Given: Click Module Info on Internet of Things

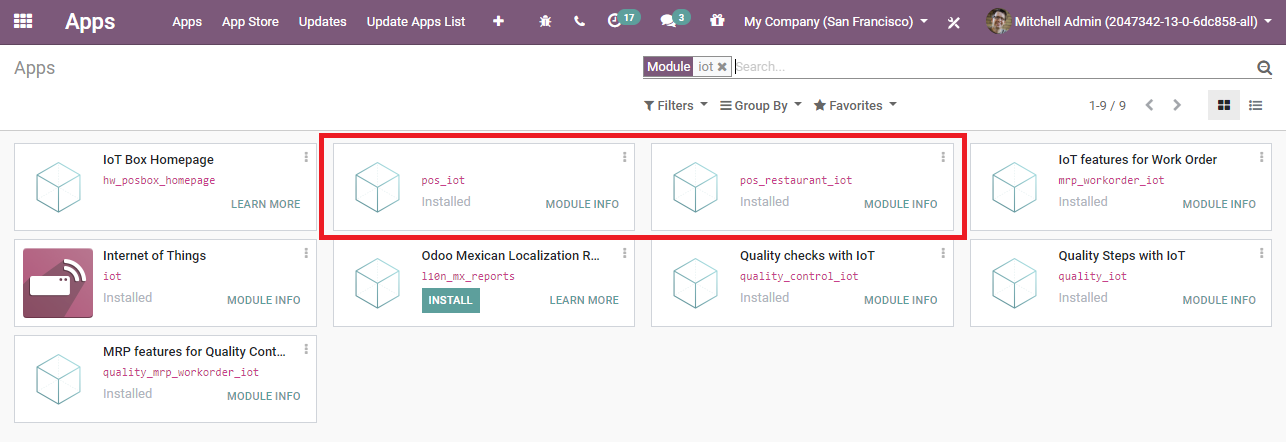Looking at the screenshot, I should 263,300.
